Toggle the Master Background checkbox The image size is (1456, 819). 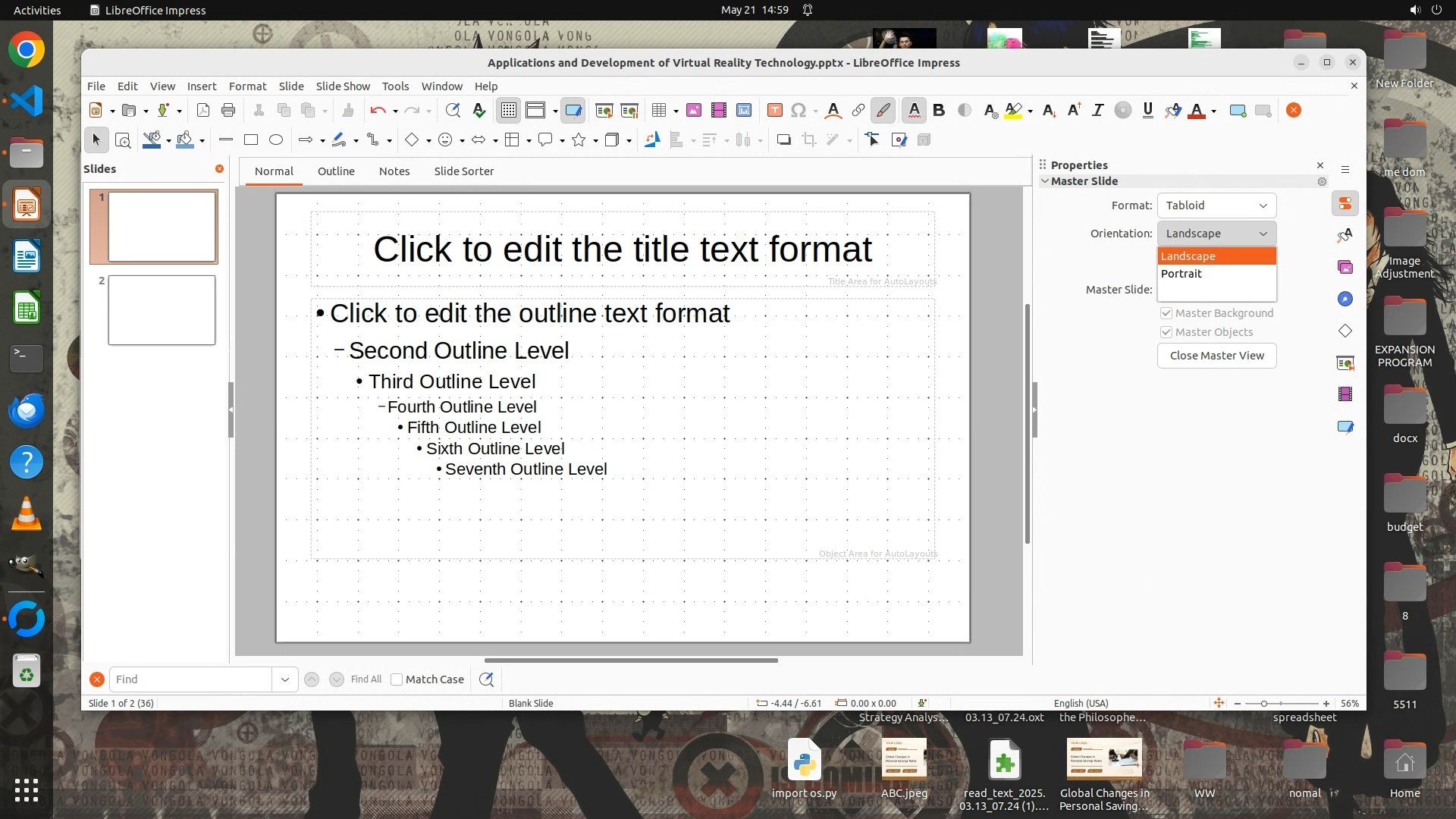point(1166,313)
